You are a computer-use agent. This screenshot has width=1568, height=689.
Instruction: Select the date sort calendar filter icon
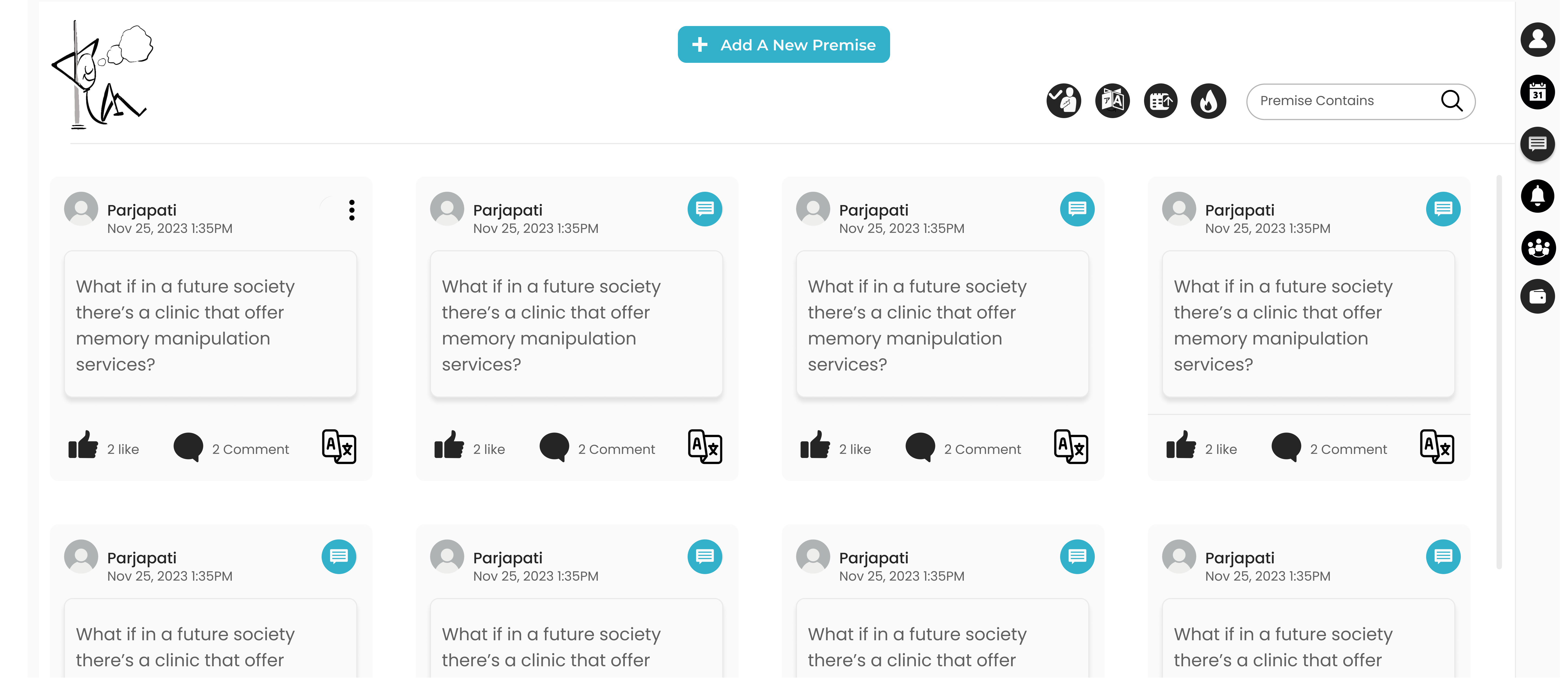(1160, 101)
